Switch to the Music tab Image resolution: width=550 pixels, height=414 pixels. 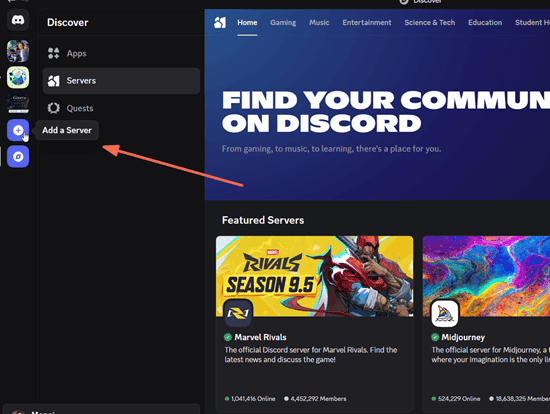click(x=319, y=22)
